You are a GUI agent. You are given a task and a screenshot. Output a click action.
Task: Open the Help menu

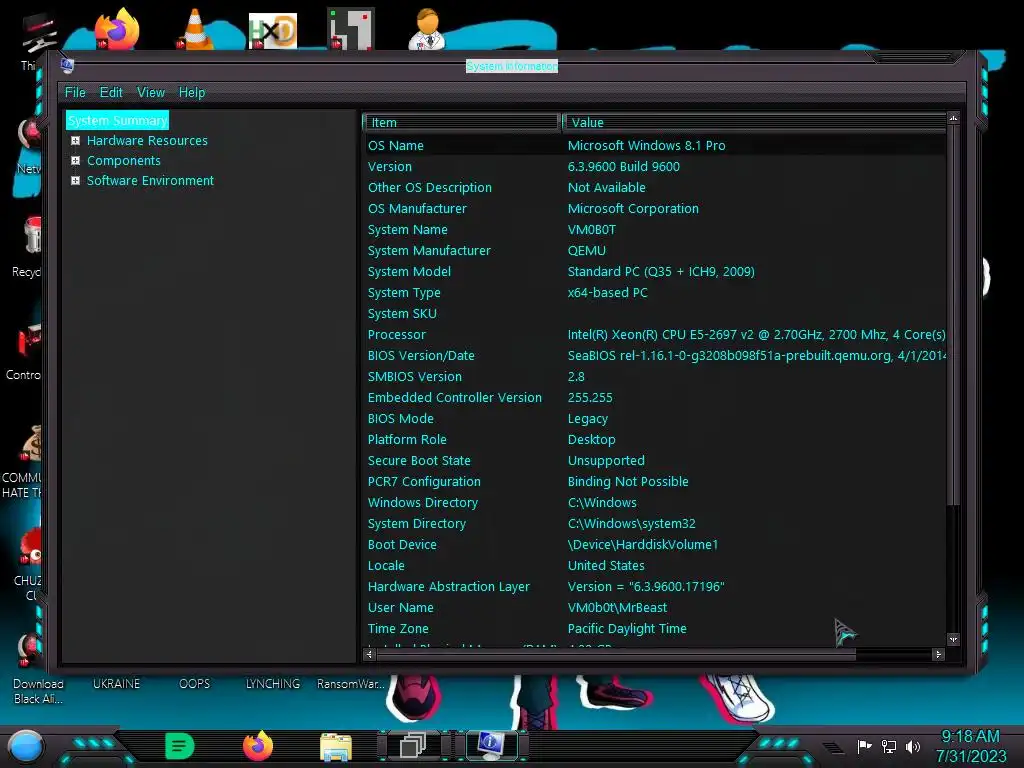[192, 93]
